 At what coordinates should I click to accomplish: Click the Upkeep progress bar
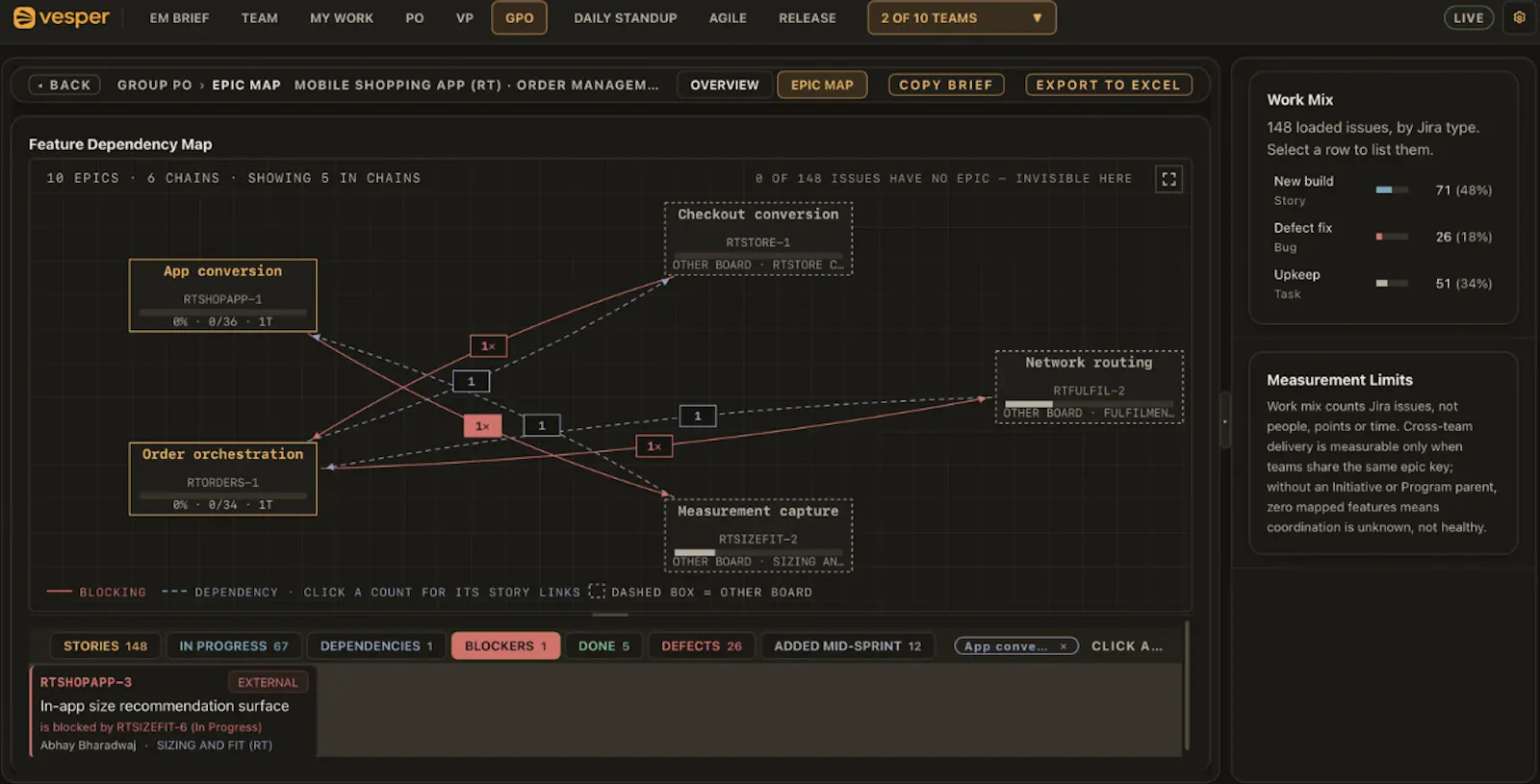pos(1392,284)
